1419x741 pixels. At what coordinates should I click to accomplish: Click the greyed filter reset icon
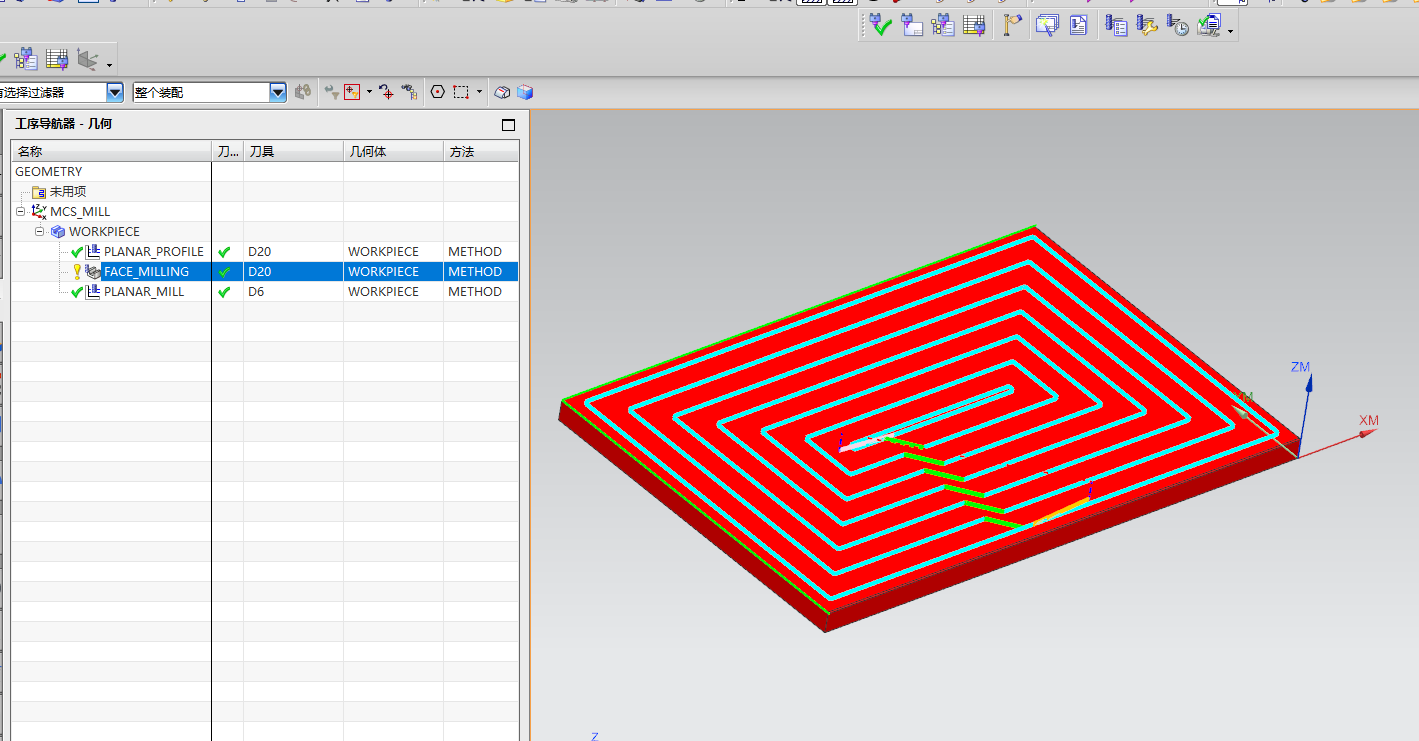[x=331, y=92]
